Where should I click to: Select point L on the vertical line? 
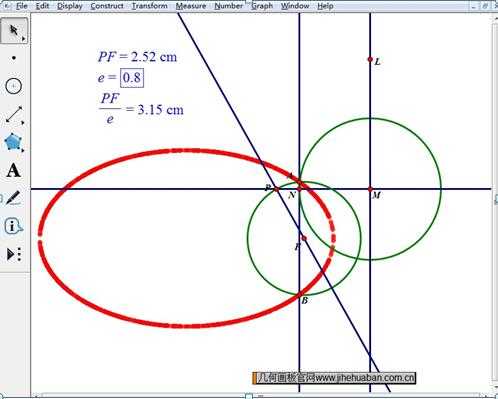(370, 59)
